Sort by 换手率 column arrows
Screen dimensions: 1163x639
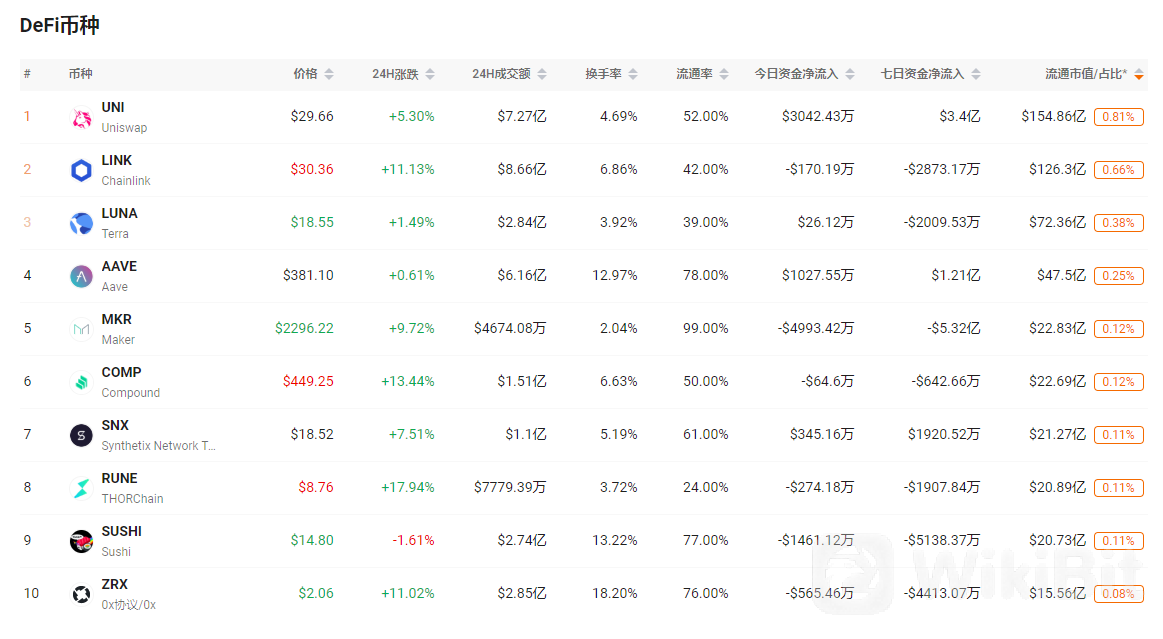(x=633, y=74)
